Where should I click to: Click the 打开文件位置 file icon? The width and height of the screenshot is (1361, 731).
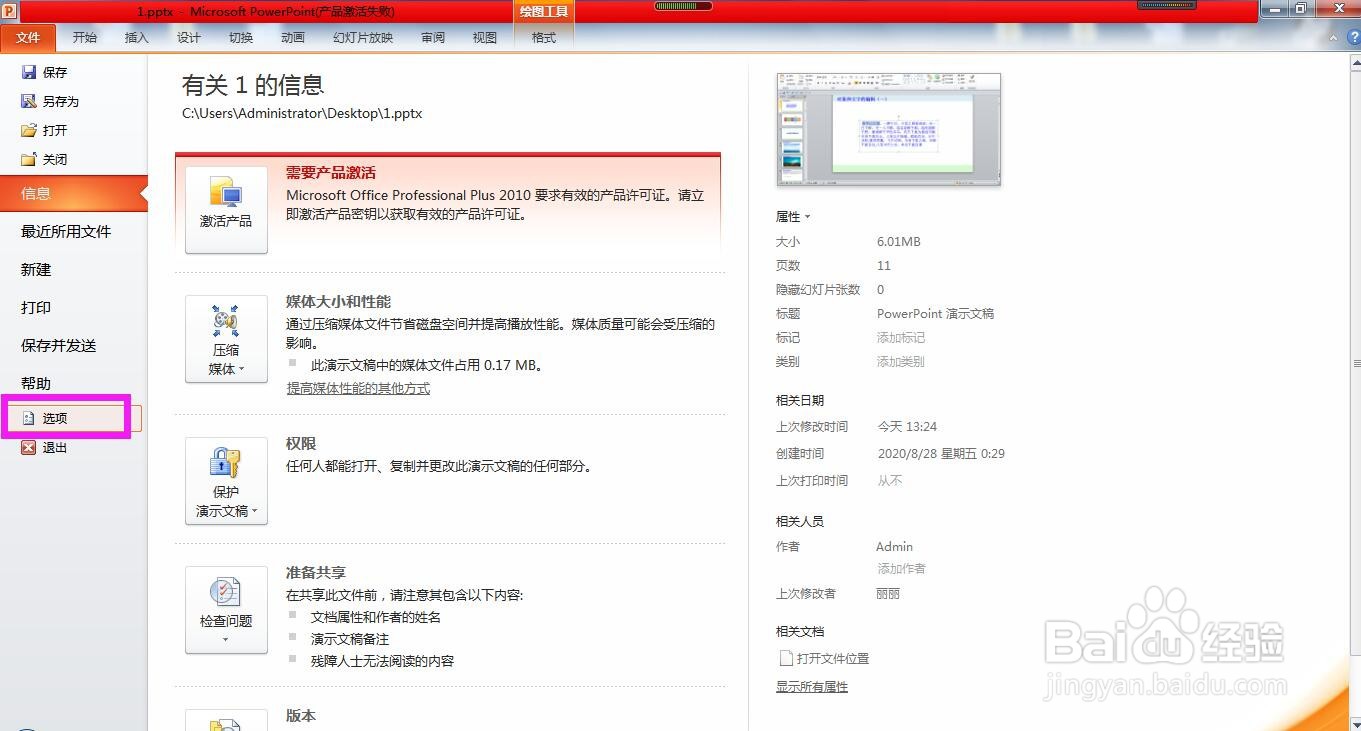pos(786,658)
